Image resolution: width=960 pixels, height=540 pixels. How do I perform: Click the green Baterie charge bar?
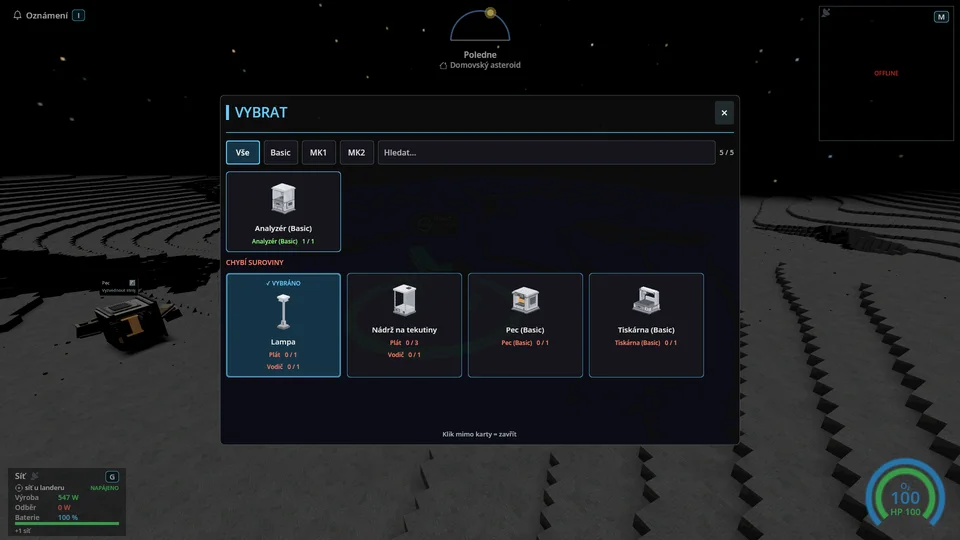(x=67, y=523)
